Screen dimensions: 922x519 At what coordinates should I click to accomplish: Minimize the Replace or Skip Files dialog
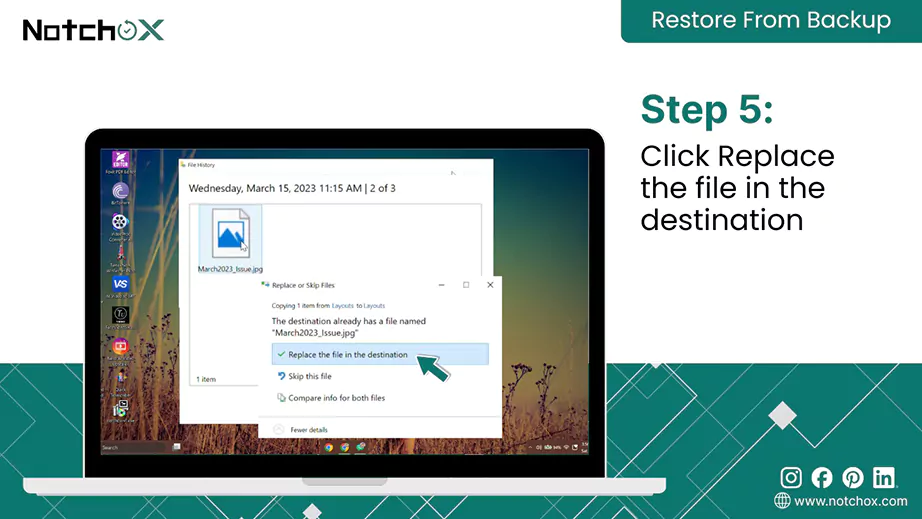tap(442, 285)
